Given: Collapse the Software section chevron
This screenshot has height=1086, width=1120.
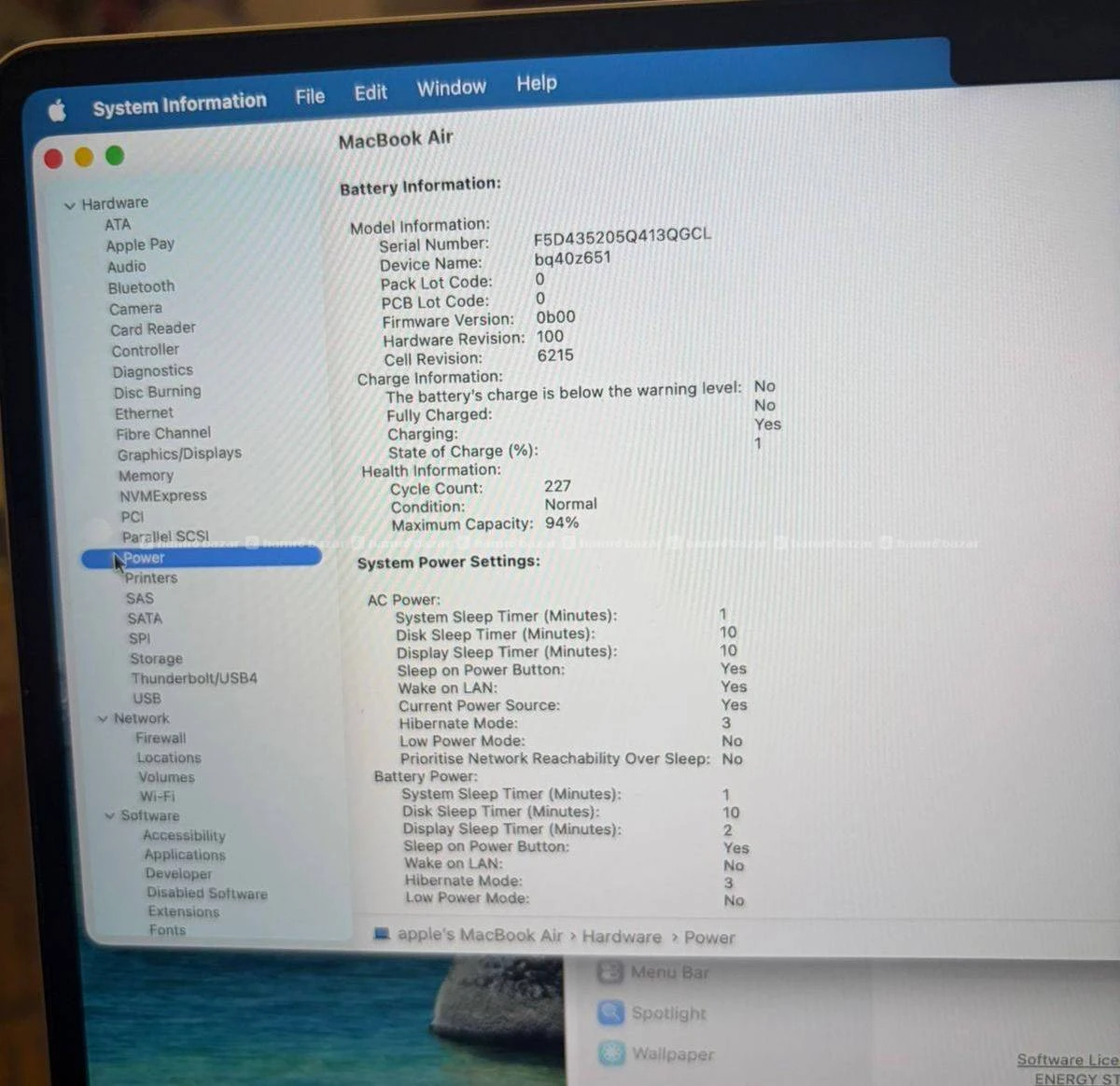Looking at the screenshot, I should click(x=110, y=815).
